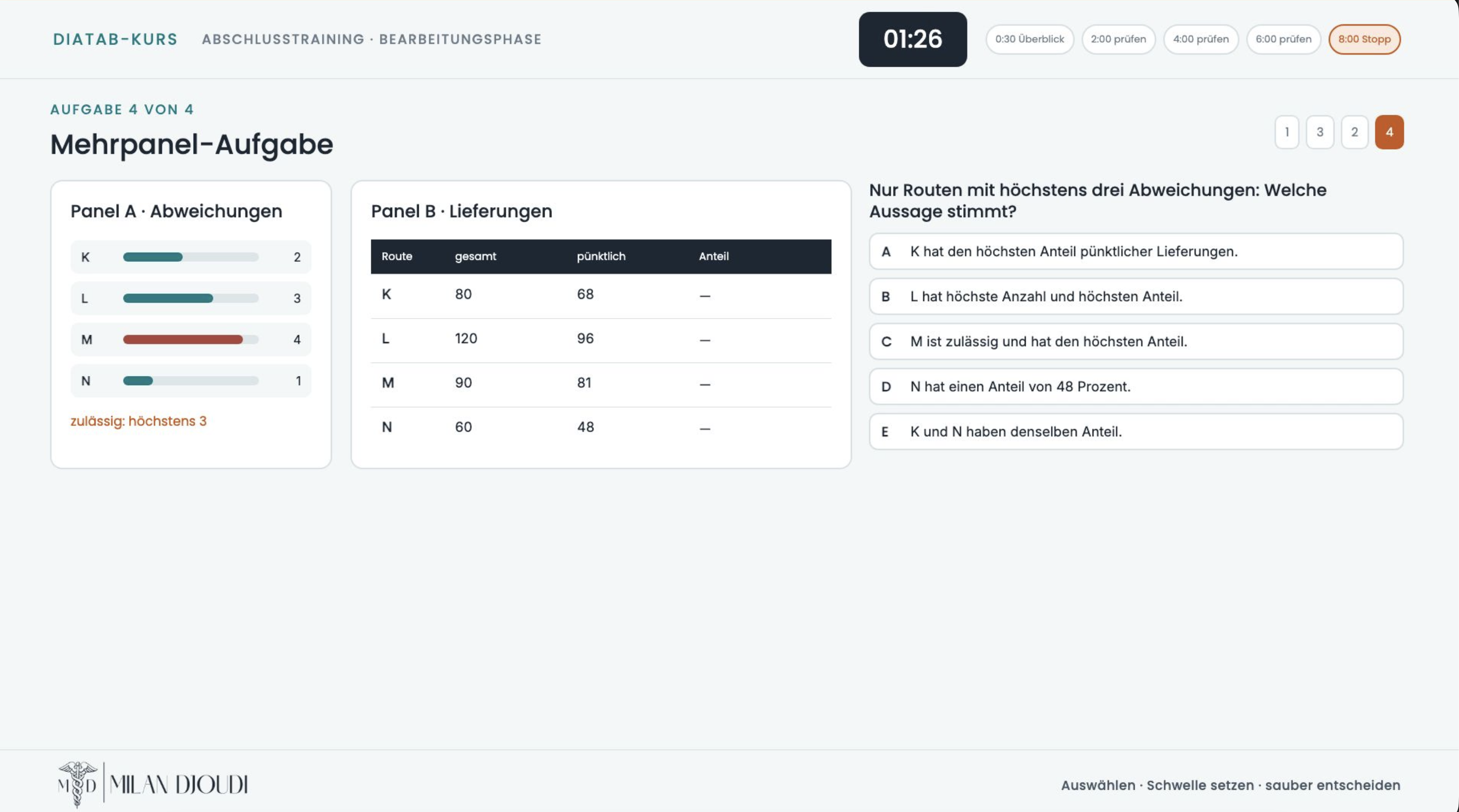Select answer option A about route K
This screenshot has height=812, width=1459.
coord(1136,252)
